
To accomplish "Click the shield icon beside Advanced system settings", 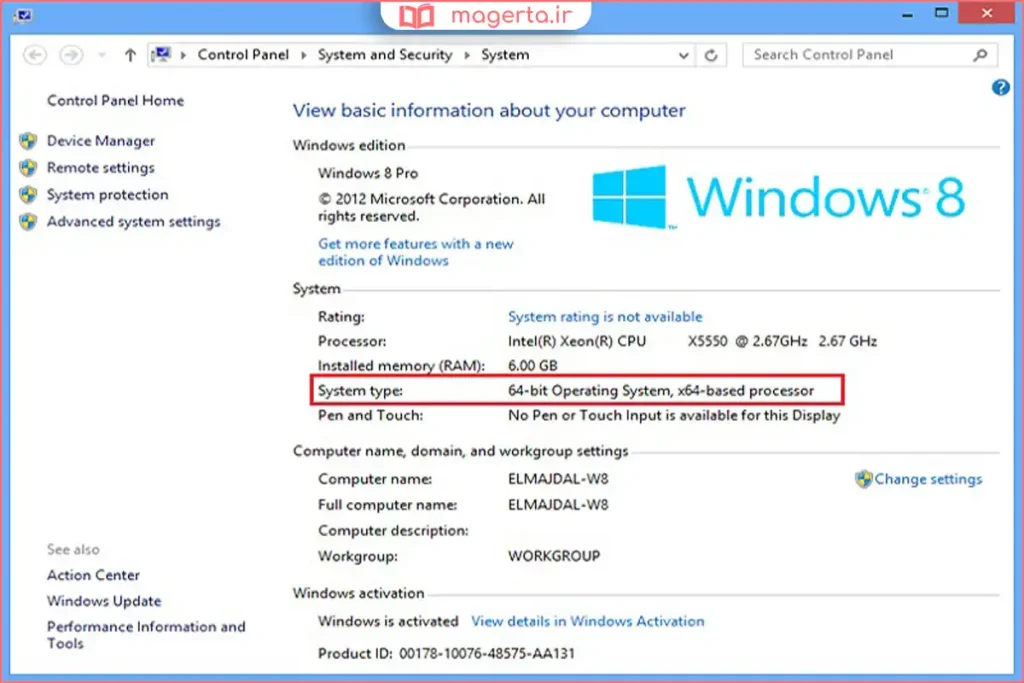I will (28, 222).
